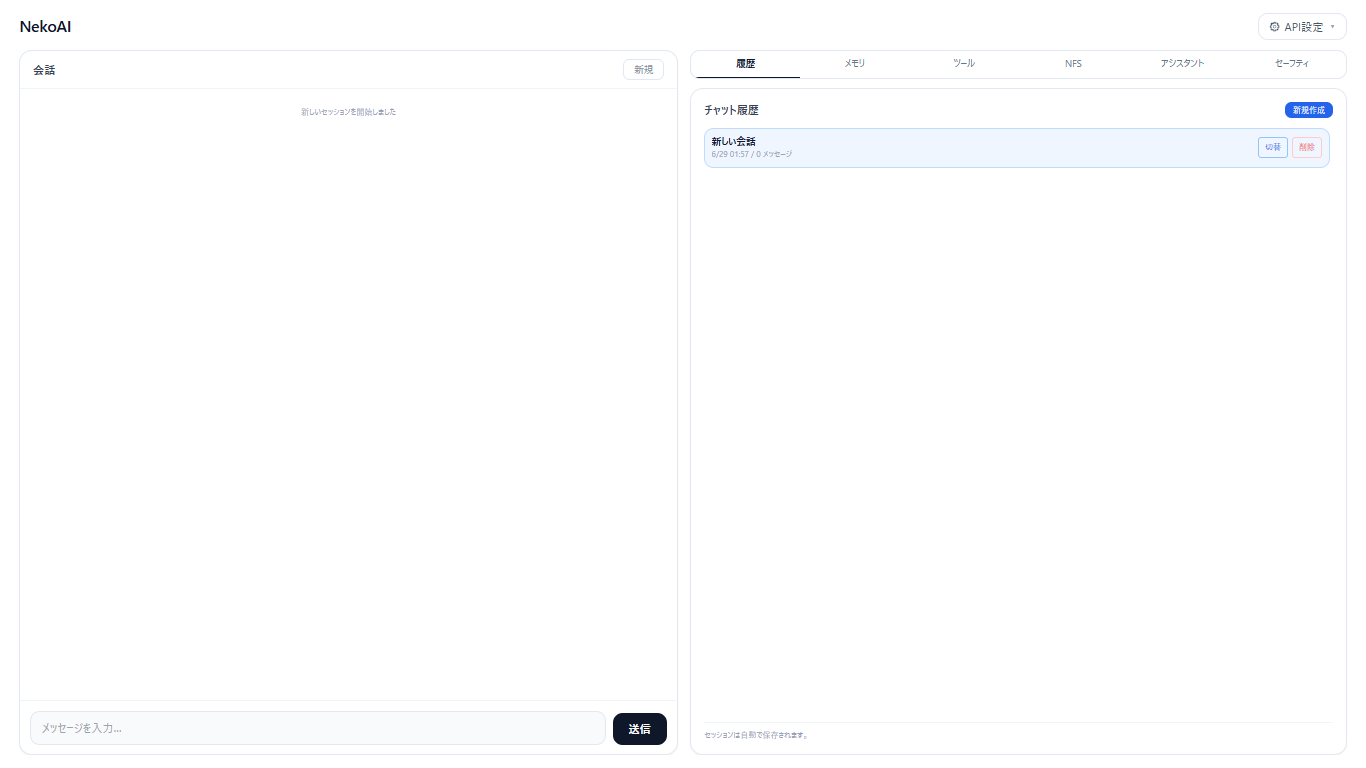
Task: Delete the 新しい会話 session with 削除
Action: pos(1307,147)
